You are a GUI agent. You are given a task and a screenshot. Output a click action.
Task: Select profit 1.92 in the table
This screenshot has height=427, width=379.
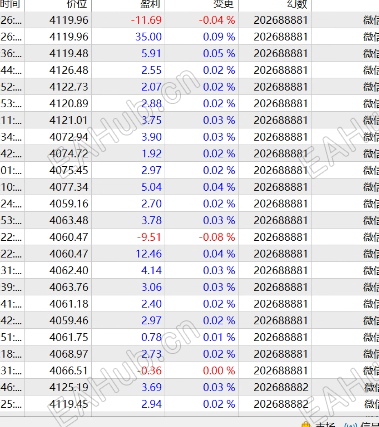coord(151,154)
